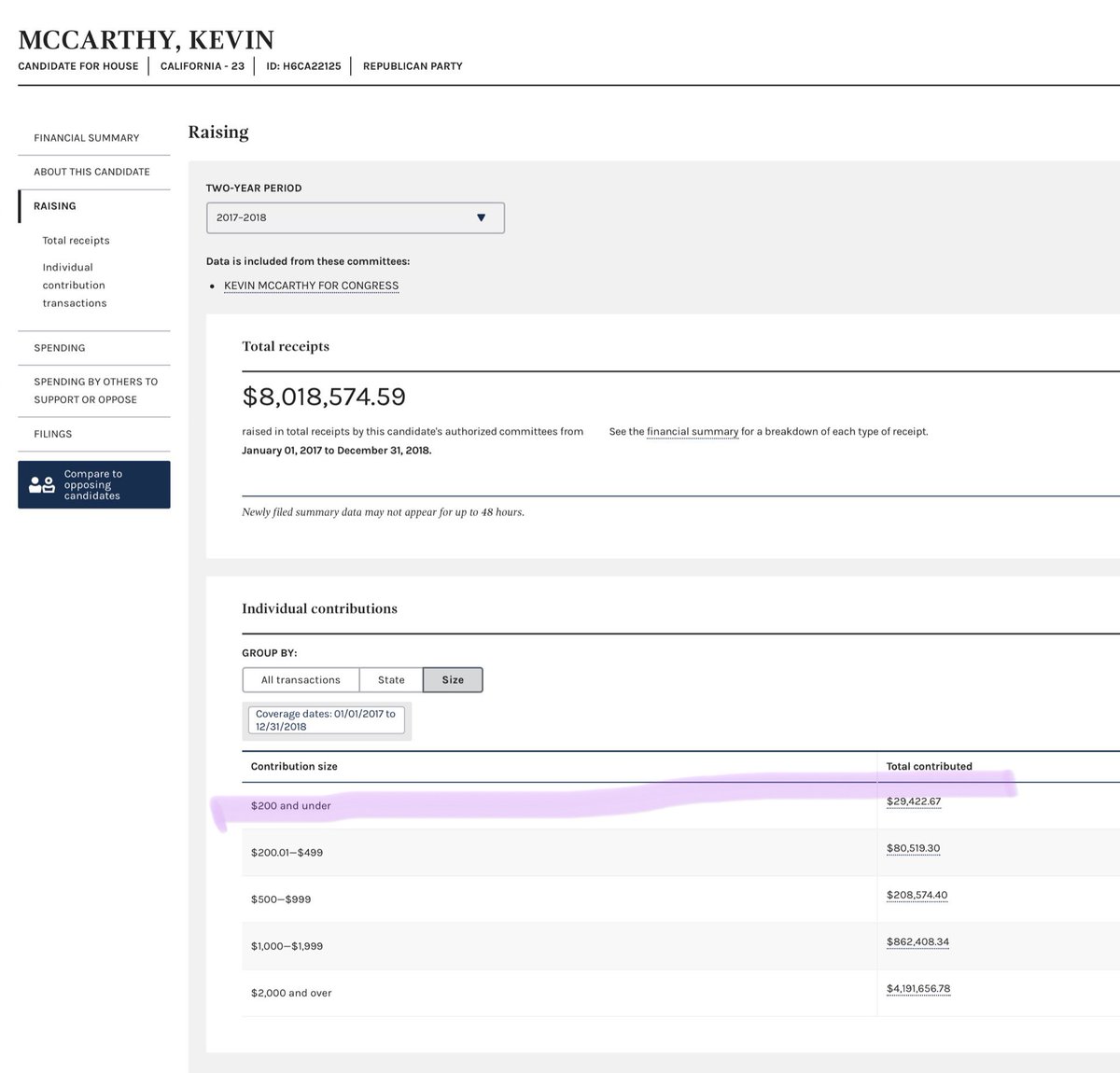Screen dimensions: 1120x1073
Task: Follow the financial summary link
Action: [x=692, y=432]
